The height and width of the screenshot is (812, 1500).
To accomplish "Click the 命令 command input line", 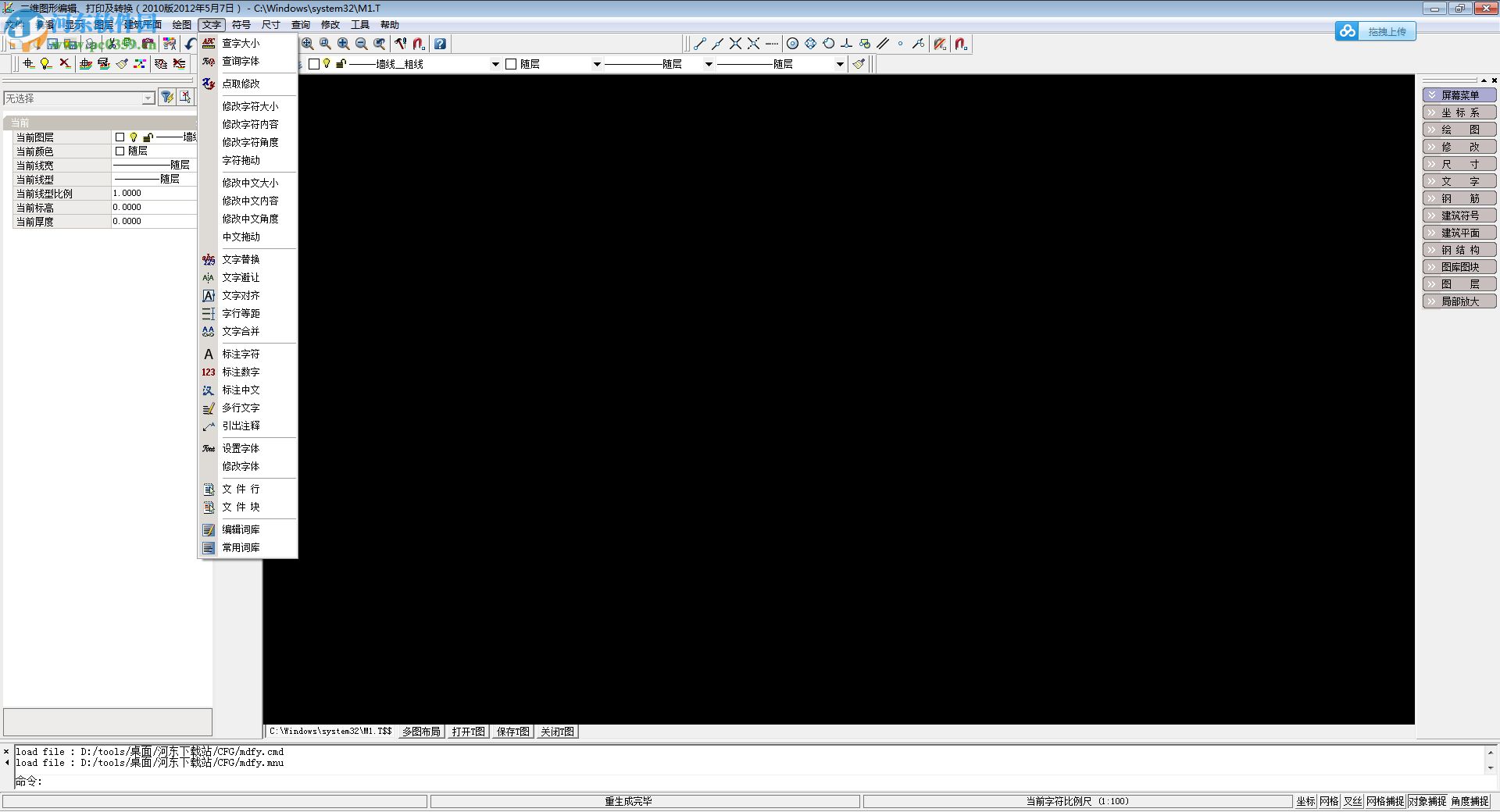I will tap(750, 781).
